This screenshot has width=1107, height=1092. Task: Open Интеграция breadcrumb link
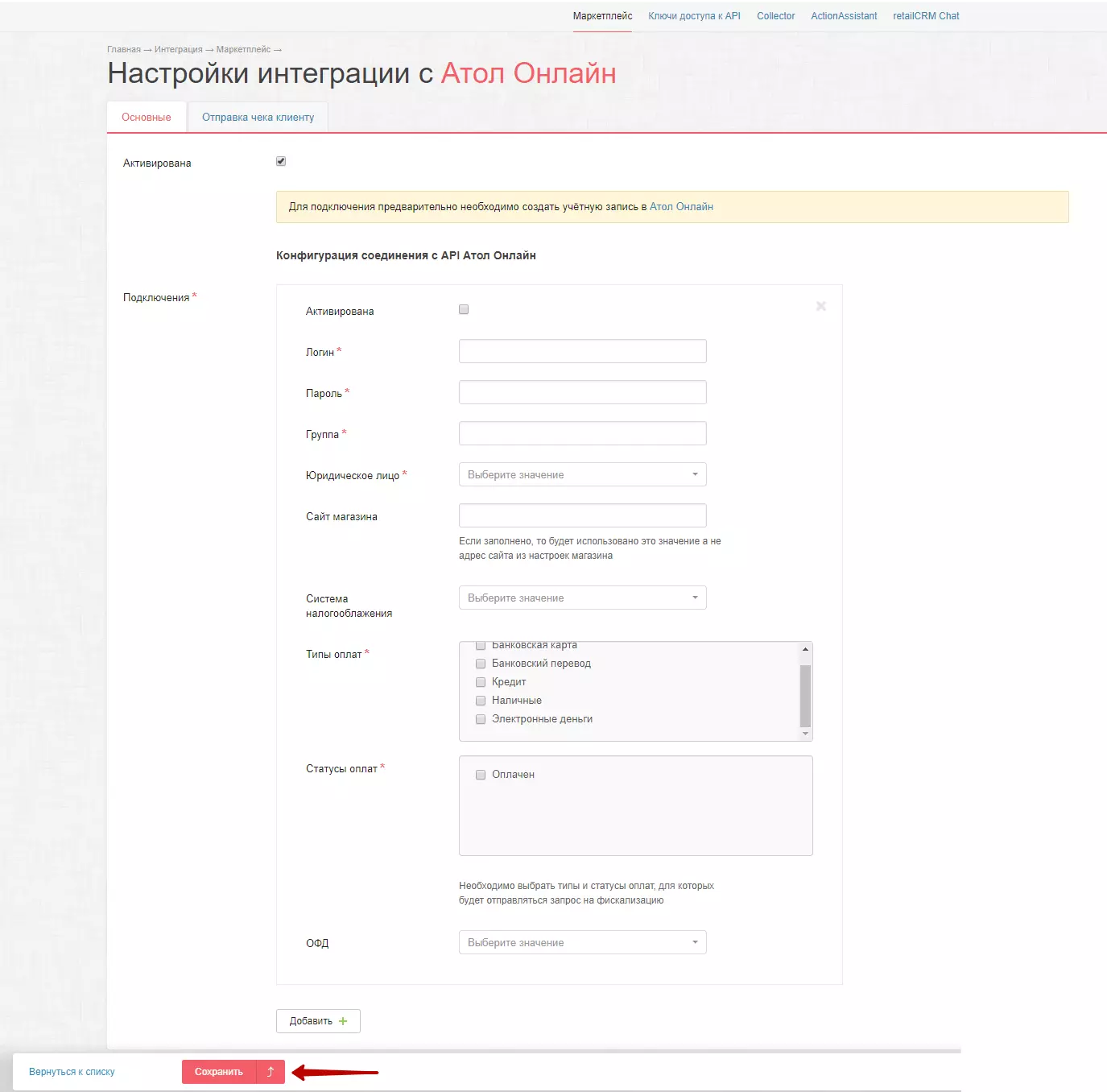point(179,50)
